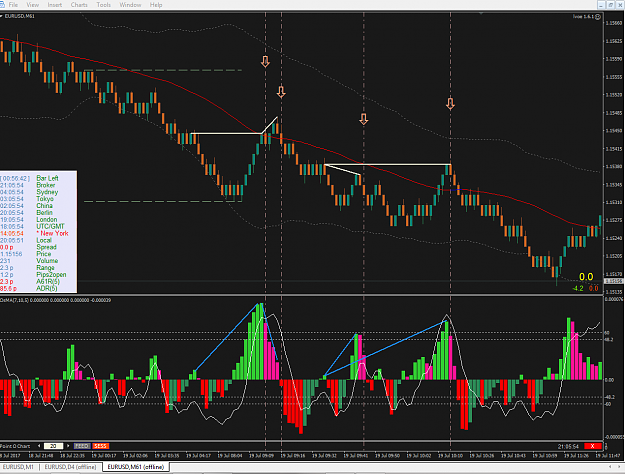Click the expert advisor smiley icon top right

point(598,17)
